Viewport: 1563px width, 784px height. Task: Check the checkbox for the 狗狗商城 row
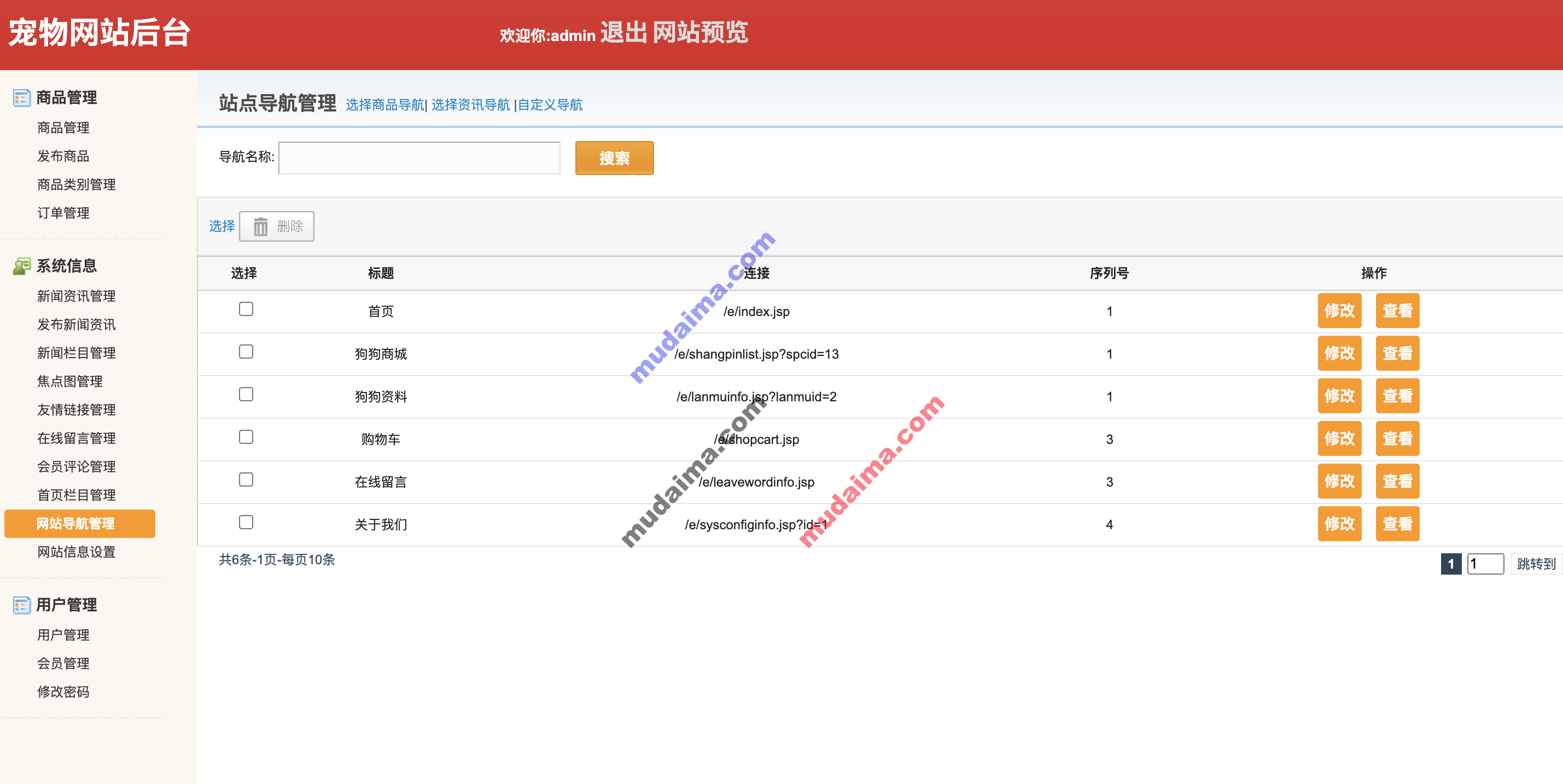tap(246, 352)
